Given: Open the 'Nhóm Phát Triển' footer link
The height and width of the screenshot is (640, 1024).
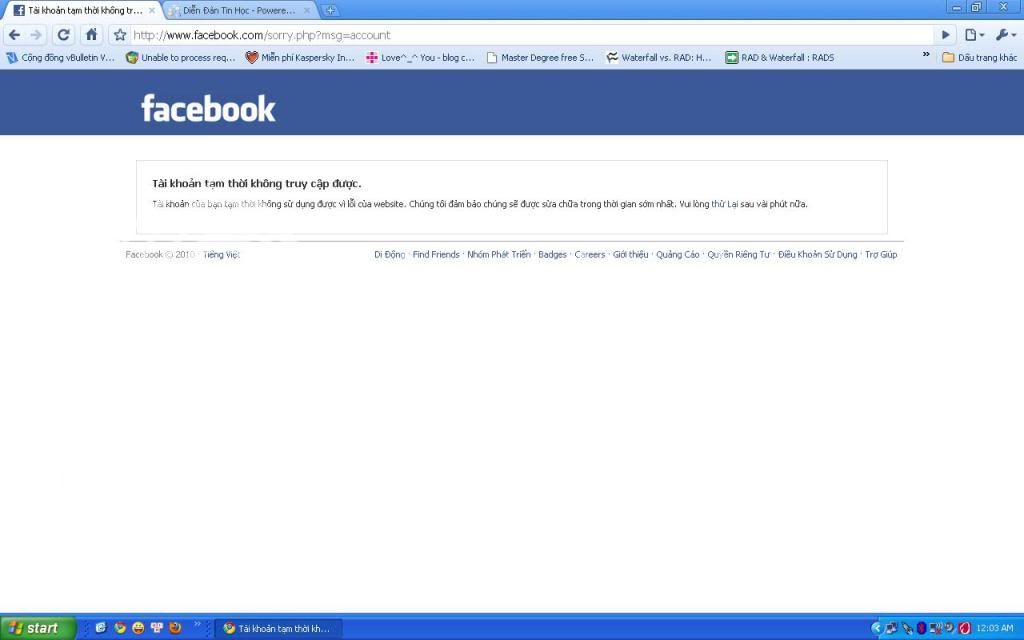Looking at the screenshot, I should coord(498,255).
